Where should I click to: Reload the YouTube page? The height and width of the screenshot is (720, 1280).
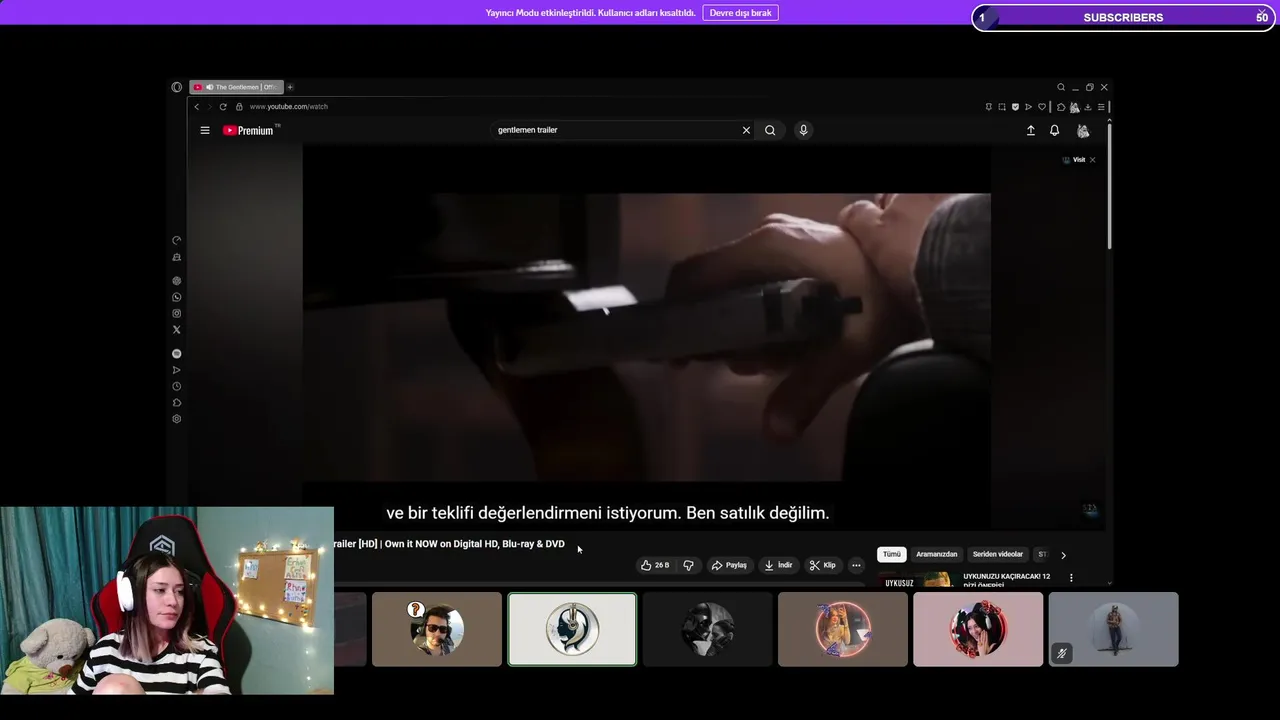223,107
